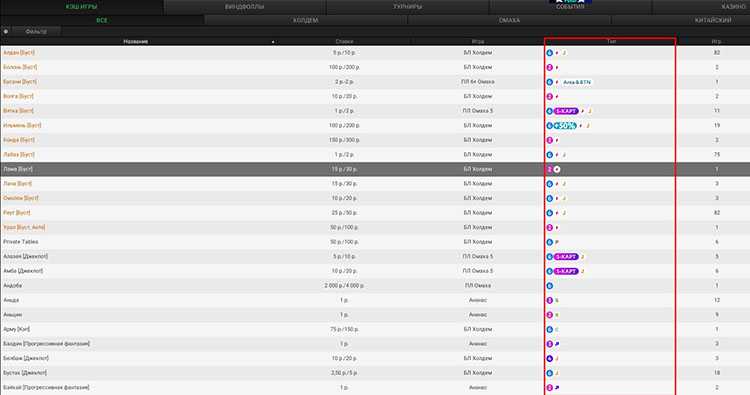The height and width of the screenshot is (395, 750).
Task: Click the 6-max badge in 5 р./10 р. Холдем row
Action: (x=550, y=53)
